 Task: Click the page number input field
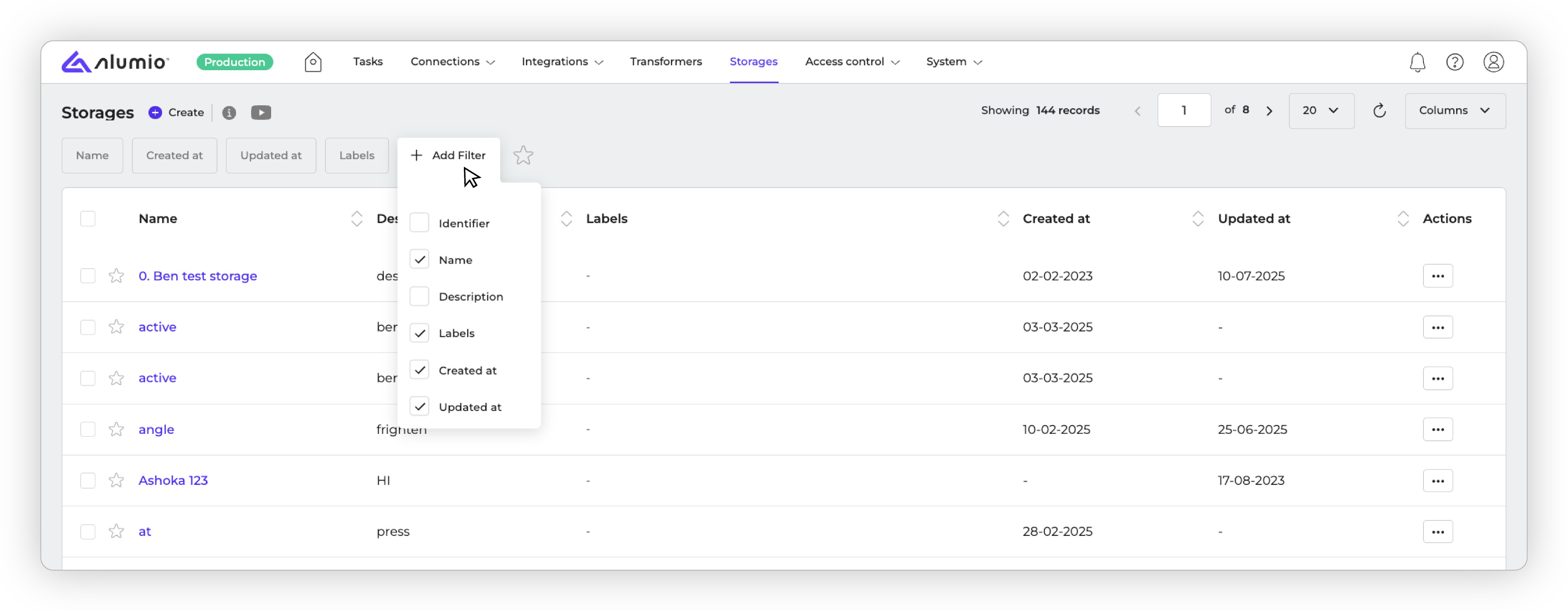(x=1183, y=111)
